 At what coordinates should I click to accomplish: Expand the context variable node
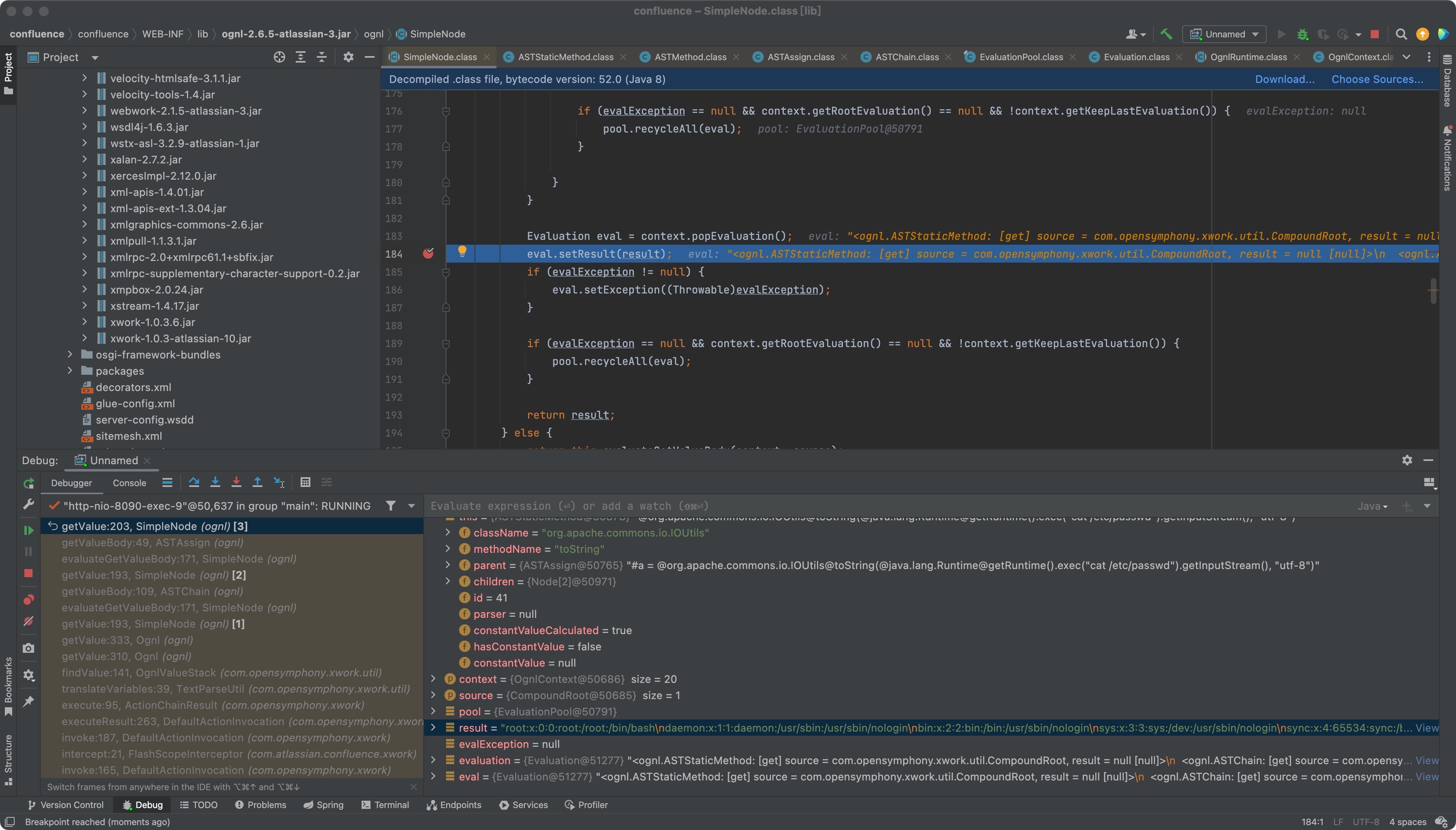pyautogui.click(x=433, y=679)
